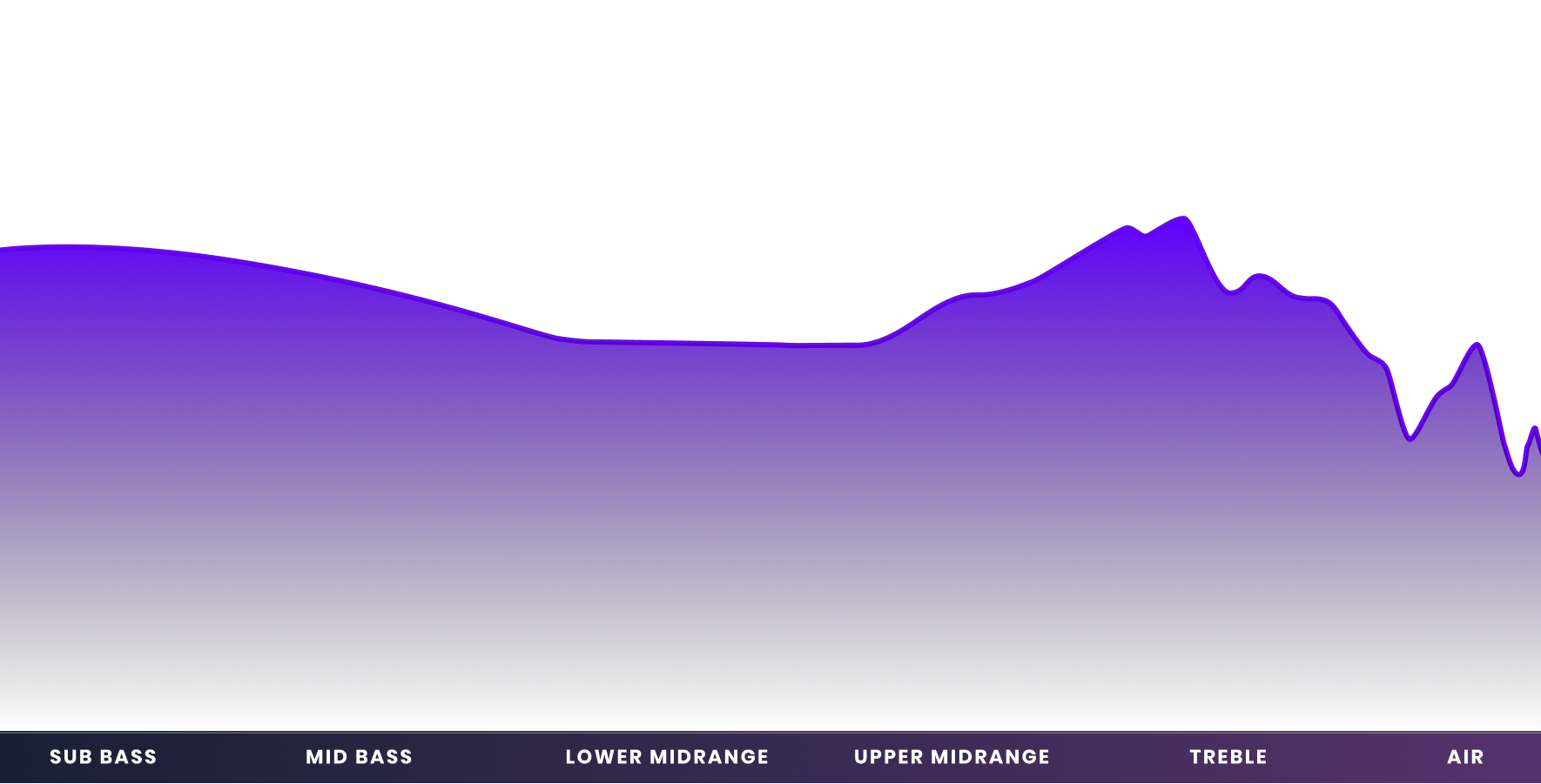Select the SUB BASS frequency band label
The width and height of the screenshot is (1541, 784).
(103, 757)
